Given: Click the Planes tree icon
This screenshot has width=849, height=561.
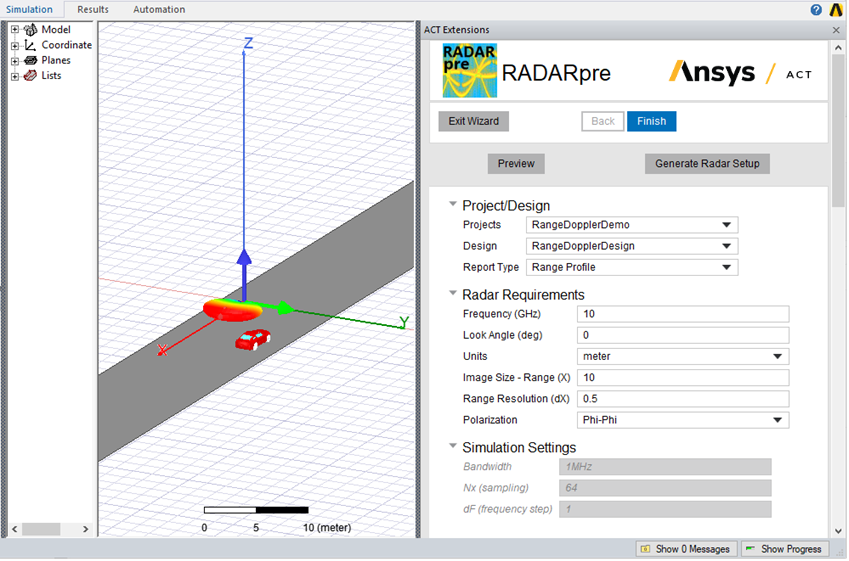Looking at the screenshot, I should click(30, 60).
